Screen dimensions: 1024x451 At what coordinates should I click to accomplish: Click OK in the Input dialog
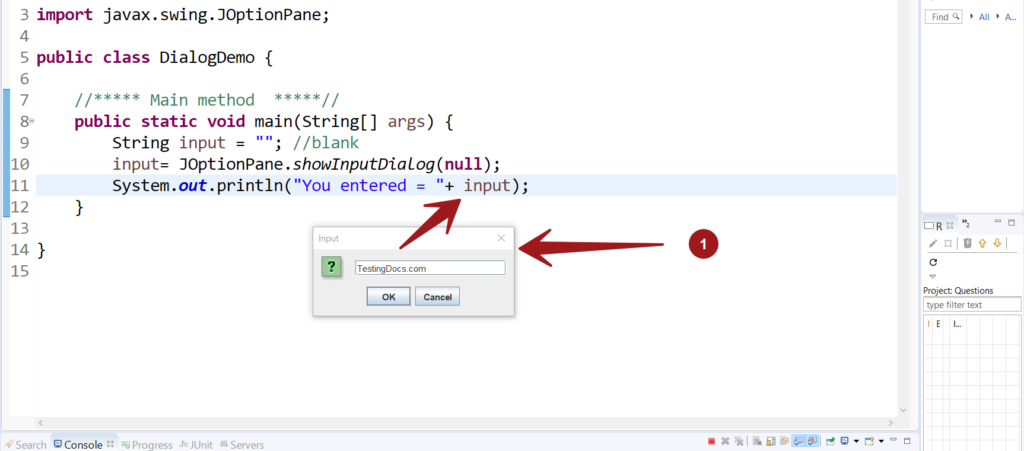click(x=388, y=297)
